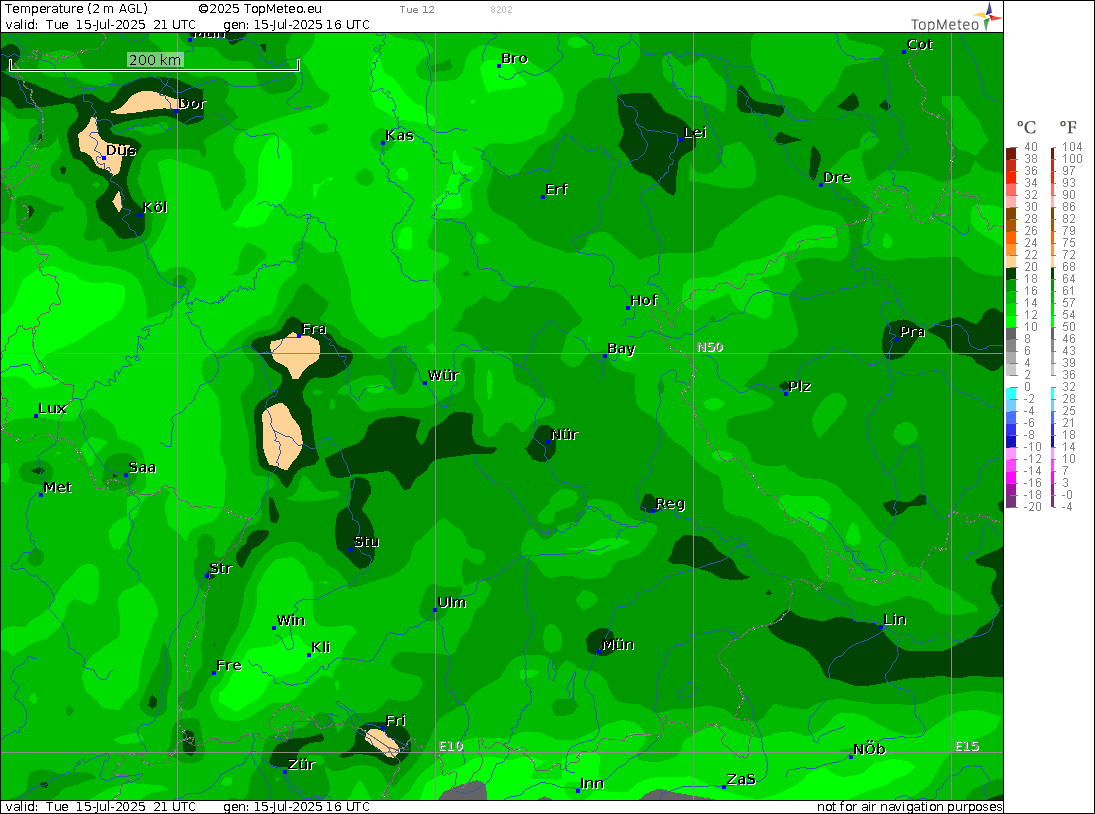Click the not for air navigation purposes note
Viewport: 1095px width, 814px height.
pos(910,807)
